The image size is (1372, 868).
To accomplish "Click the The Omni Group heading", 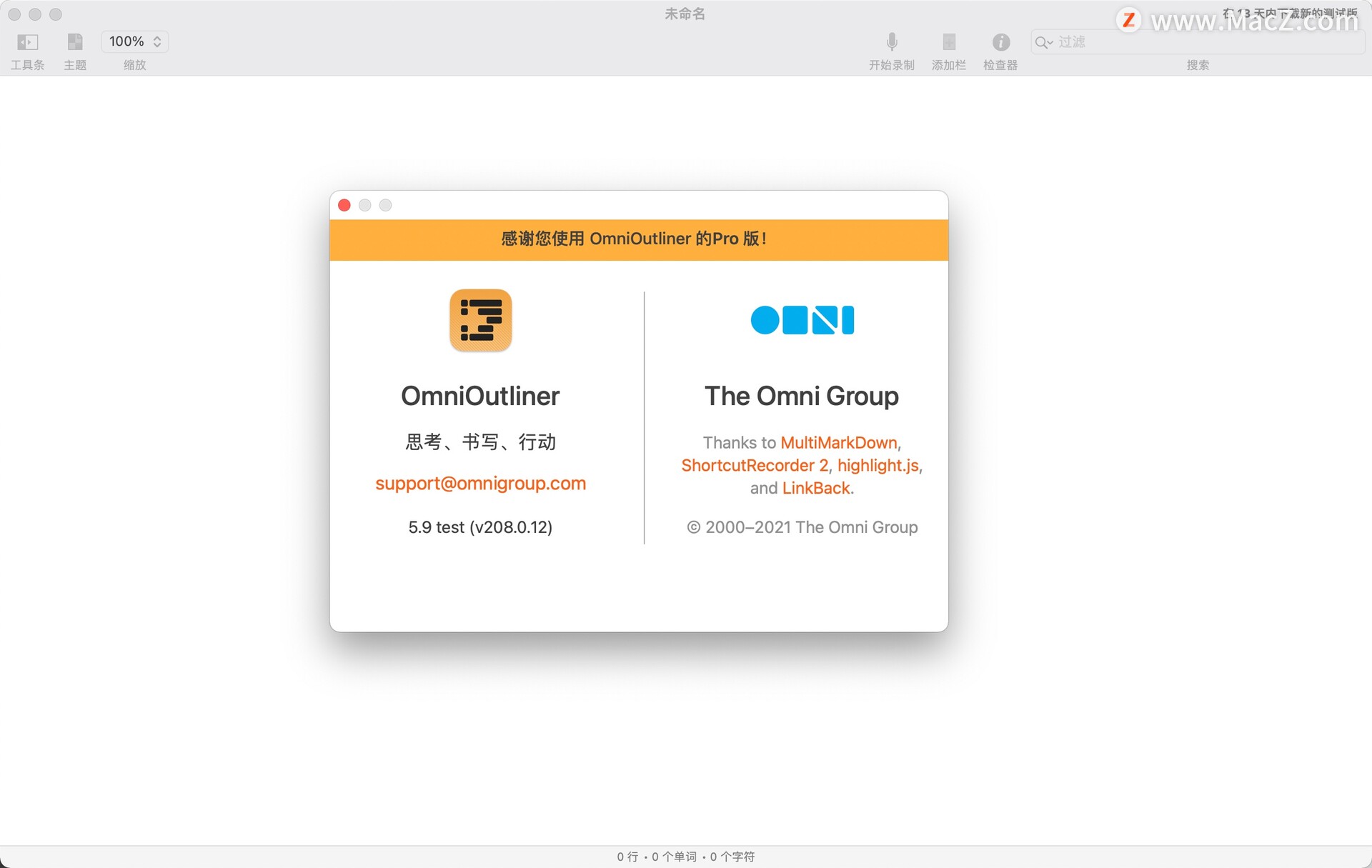I will 802,396.
